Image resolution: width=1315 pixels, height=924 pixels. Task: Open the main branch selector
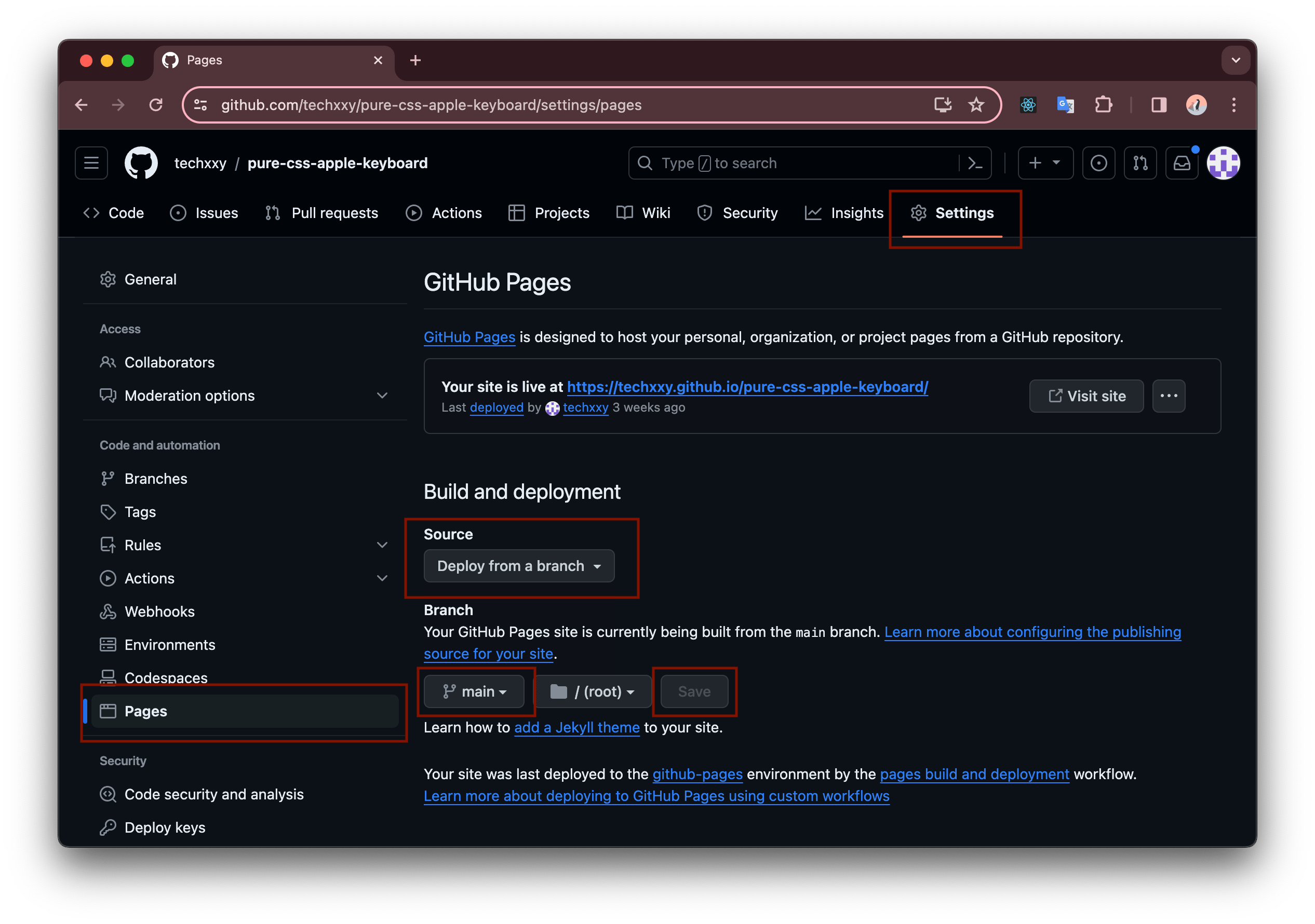coord(475,691)
